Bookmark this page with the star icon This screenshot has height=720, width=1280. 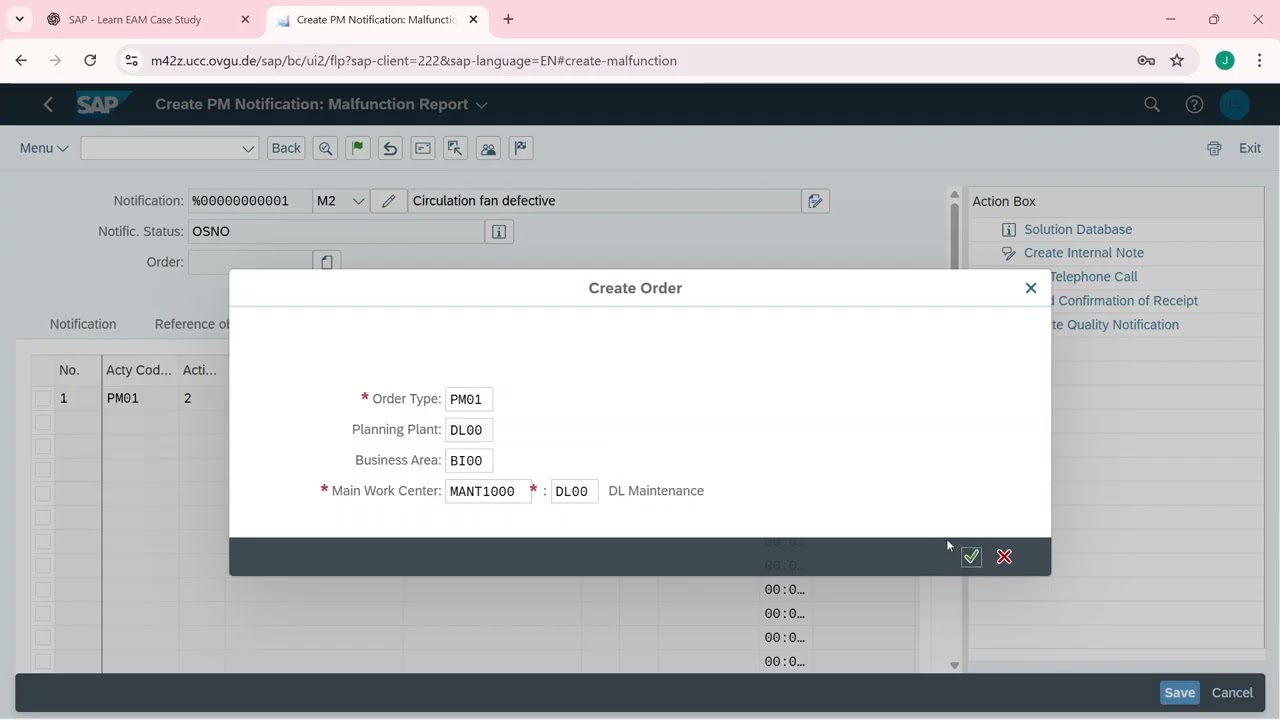[x=1177, y=60]
